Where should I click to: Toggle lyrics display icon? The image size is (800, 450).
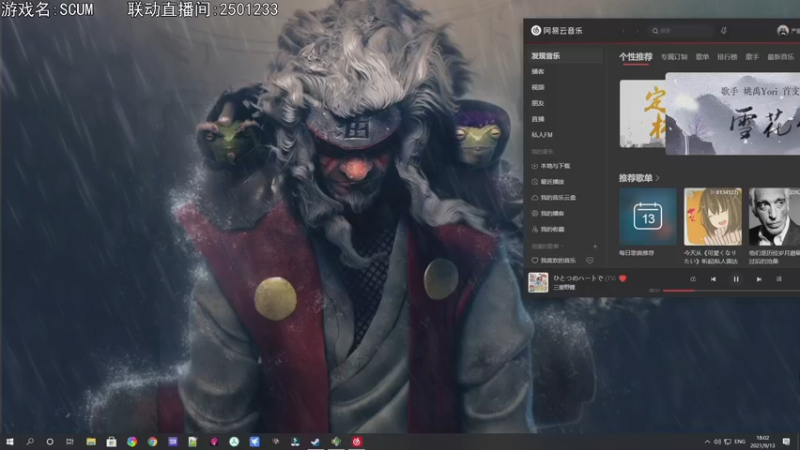(x=779, y=279)
